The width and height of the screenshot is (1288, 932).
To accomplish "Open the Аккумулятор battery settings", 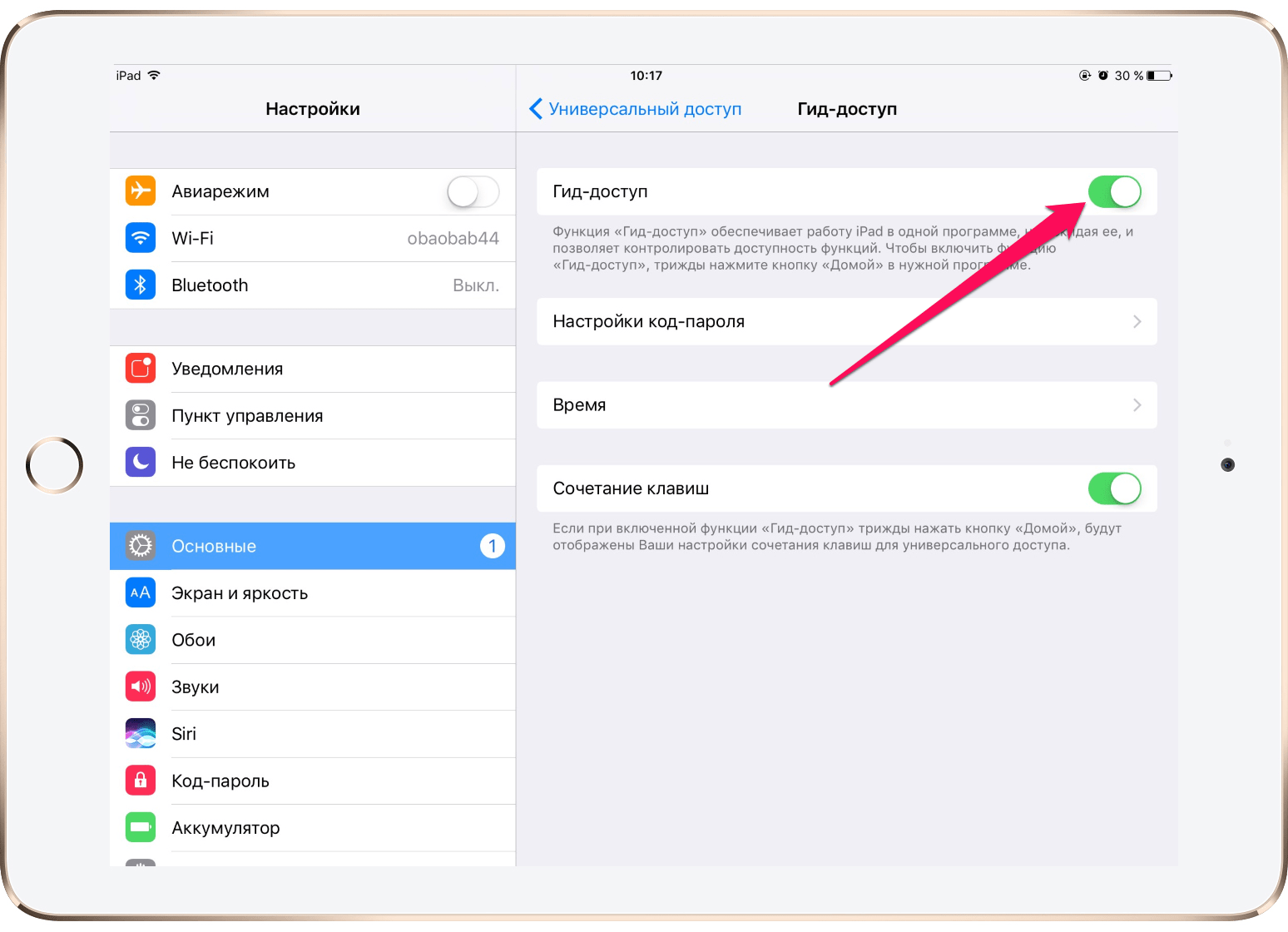I will click(313, 827).
